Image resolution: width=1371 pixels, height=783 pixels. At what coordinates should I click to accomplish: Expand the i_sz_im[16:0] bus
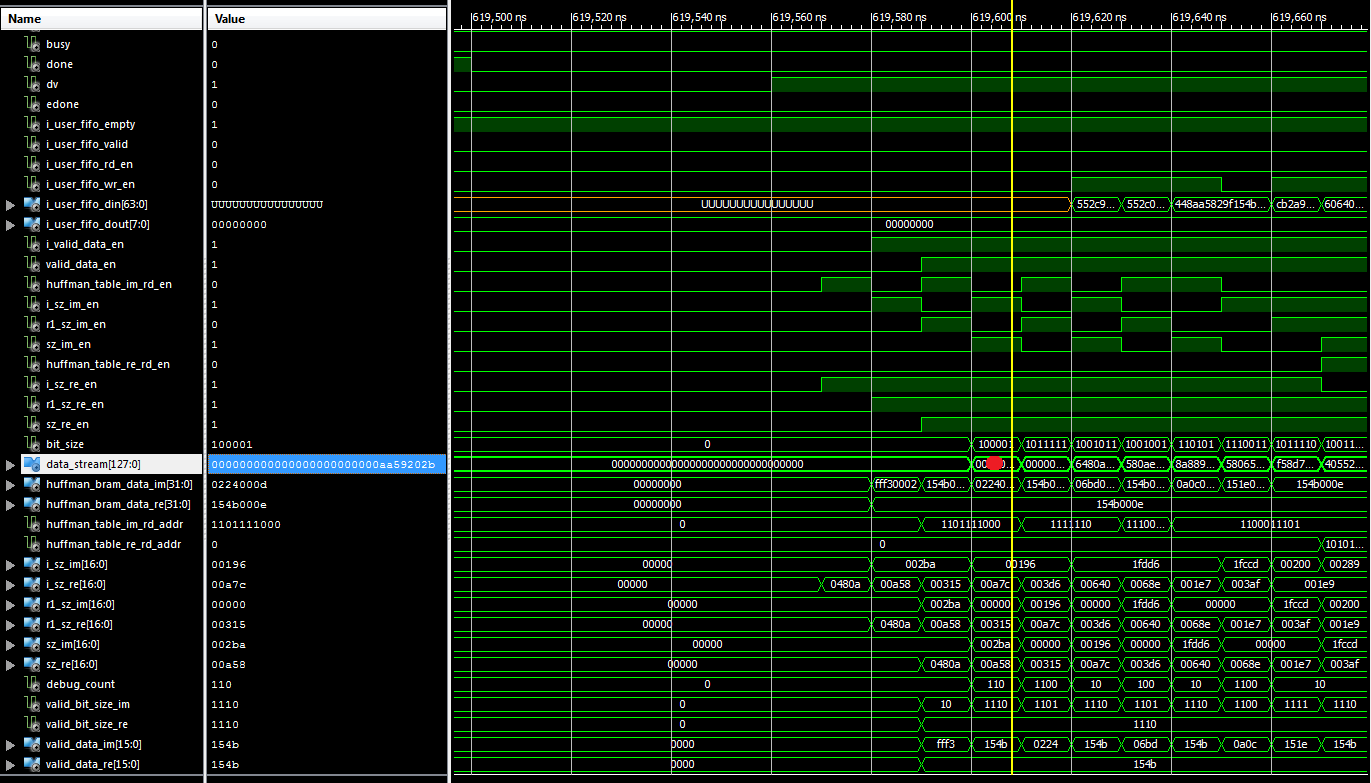pos(11,564)
